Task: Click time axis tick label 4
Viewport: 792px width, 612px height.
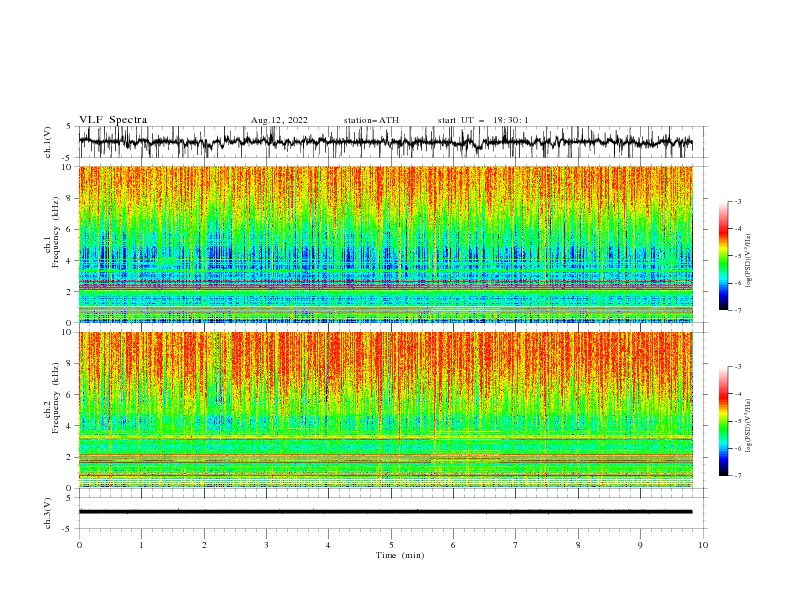Action: [x=328, y=545]
